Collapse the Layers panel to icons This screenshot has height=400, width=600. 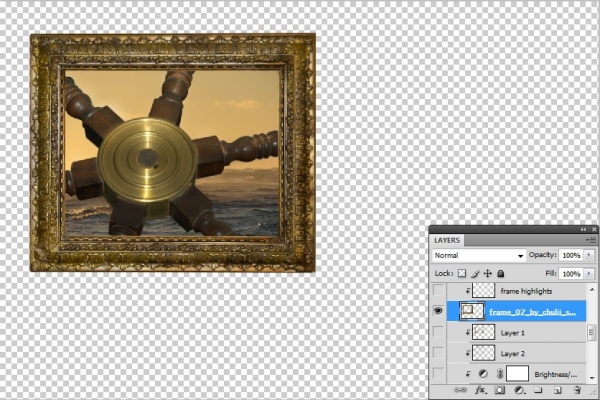click(583, 229)
